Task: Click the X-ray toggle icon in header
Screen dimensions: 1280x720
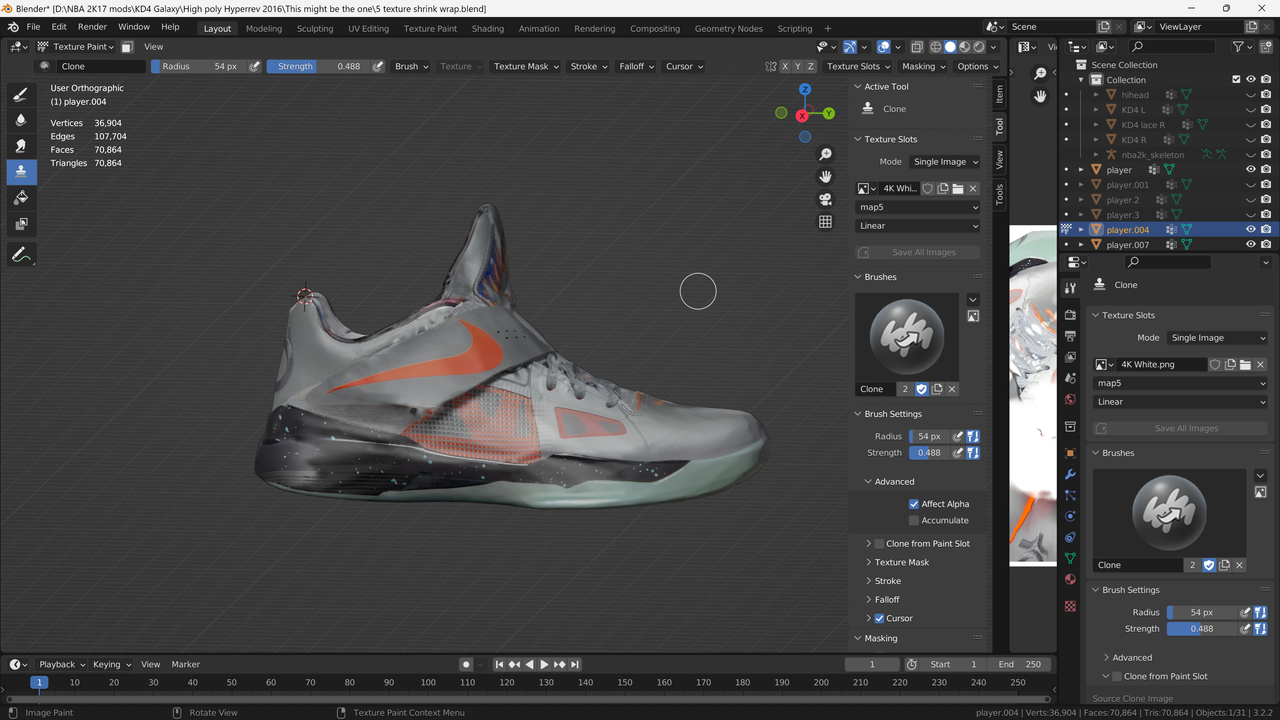Action: click(917, 47)
